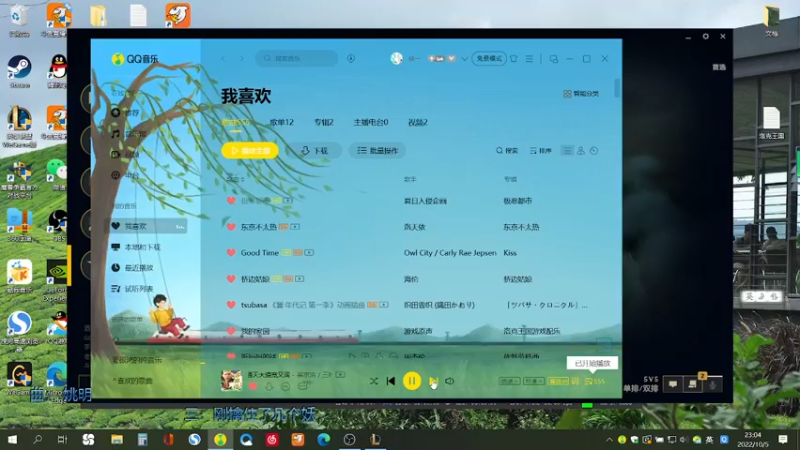Click the QQ音乐 search box
The image size is (800, 450).
(297, 59)
